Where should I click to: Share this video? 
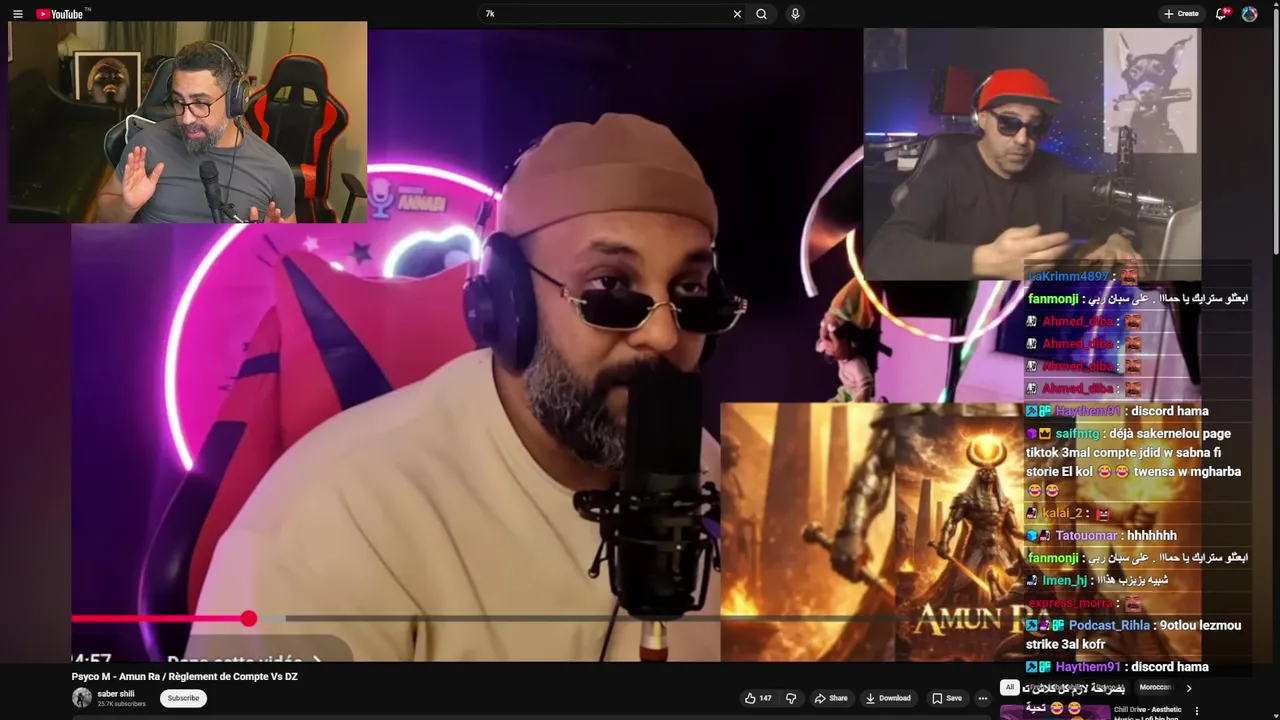[831, 698]
